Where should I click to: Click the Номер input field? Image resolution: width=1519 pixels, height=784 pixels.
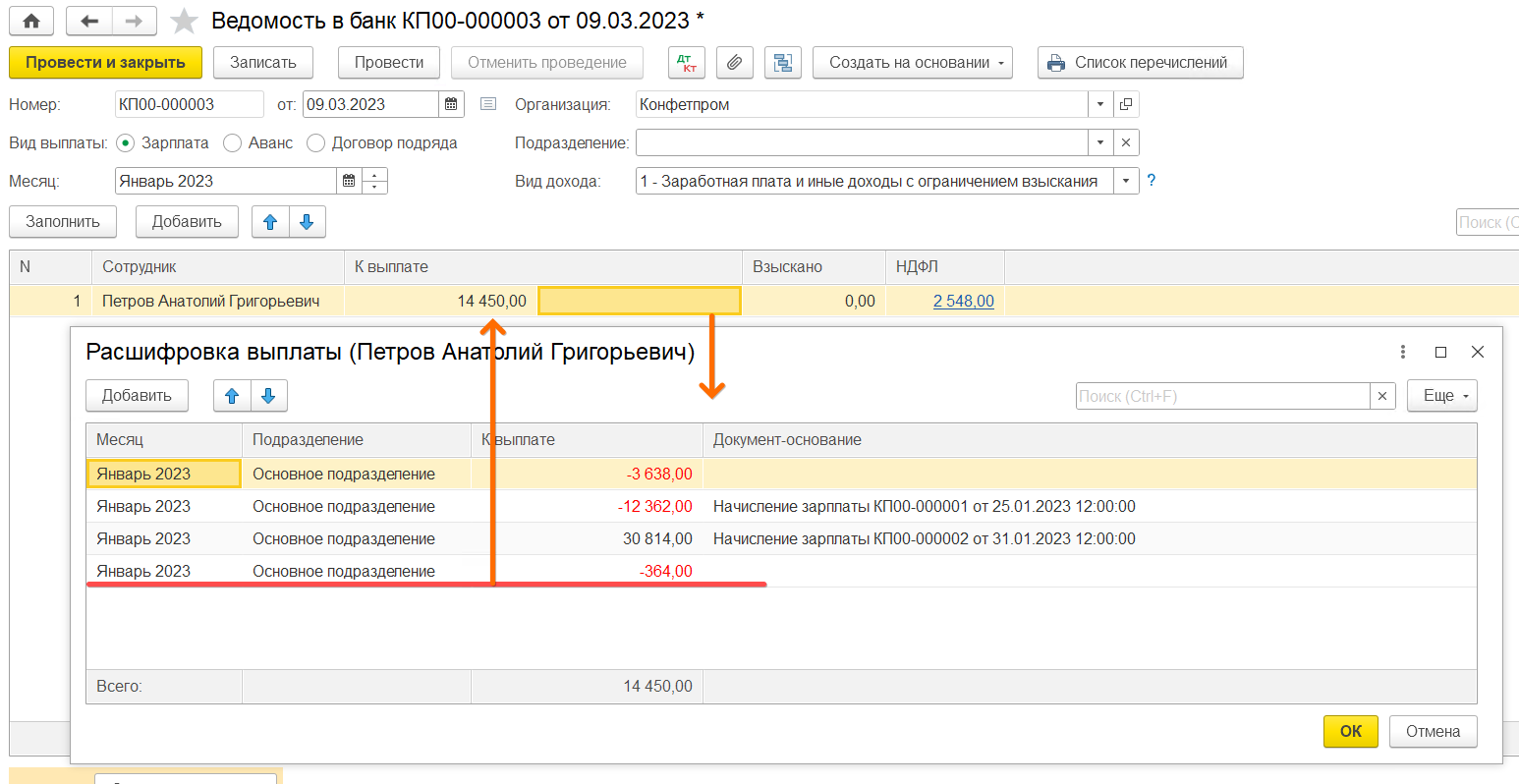(x=189, y=104)
